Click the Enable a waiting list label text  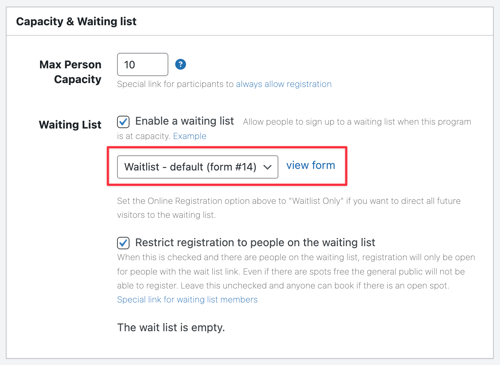coord(184,121)
